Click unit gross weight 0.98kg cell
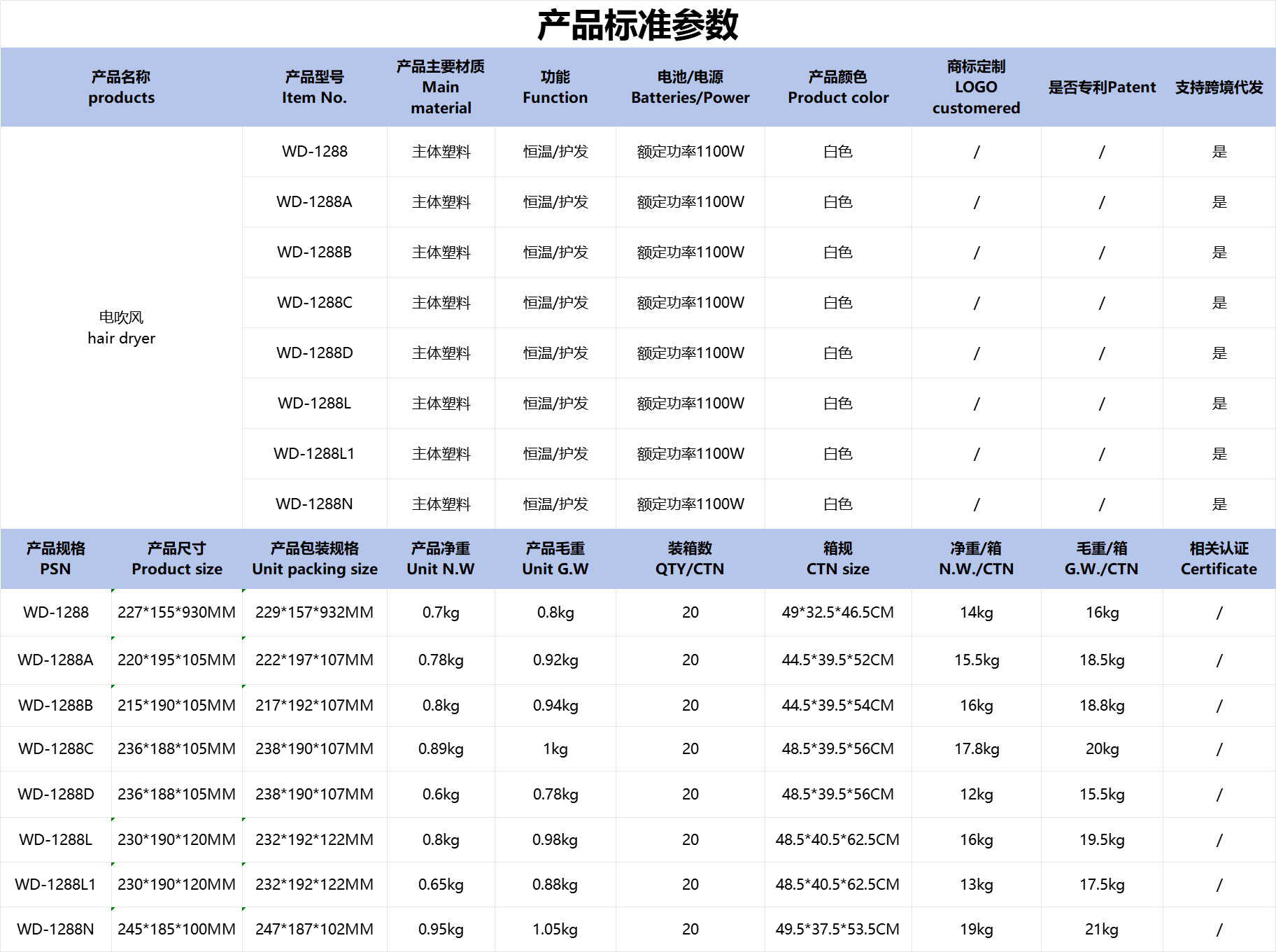This screenshot has height=952, width=1276. (555, 840)
